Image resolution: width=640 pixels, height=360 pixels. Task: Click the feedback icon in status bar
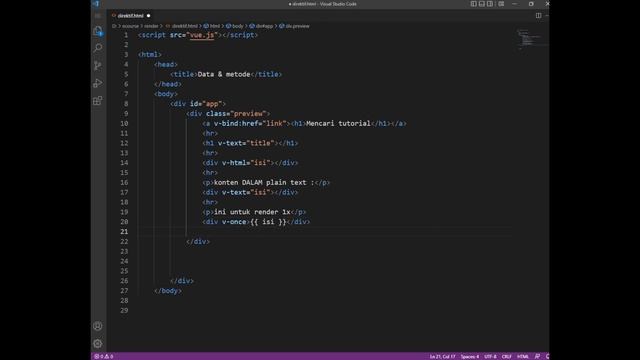click(x=537, y=356)
